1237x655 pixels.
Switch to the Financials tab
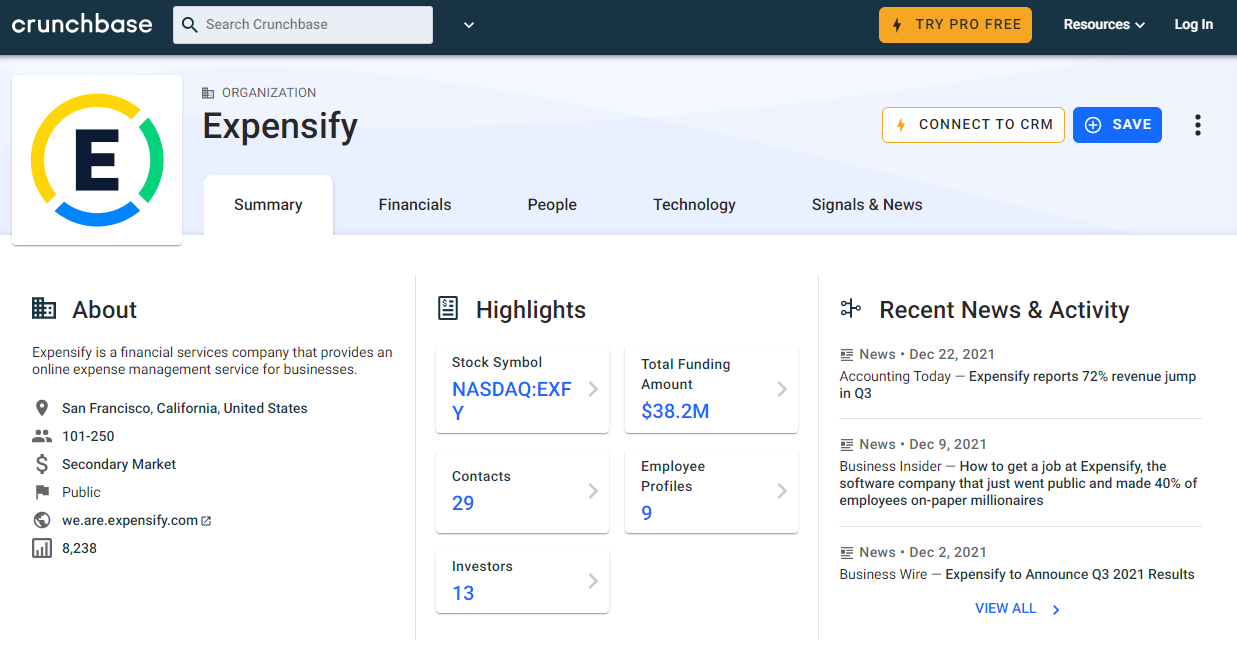click(415, 205)
